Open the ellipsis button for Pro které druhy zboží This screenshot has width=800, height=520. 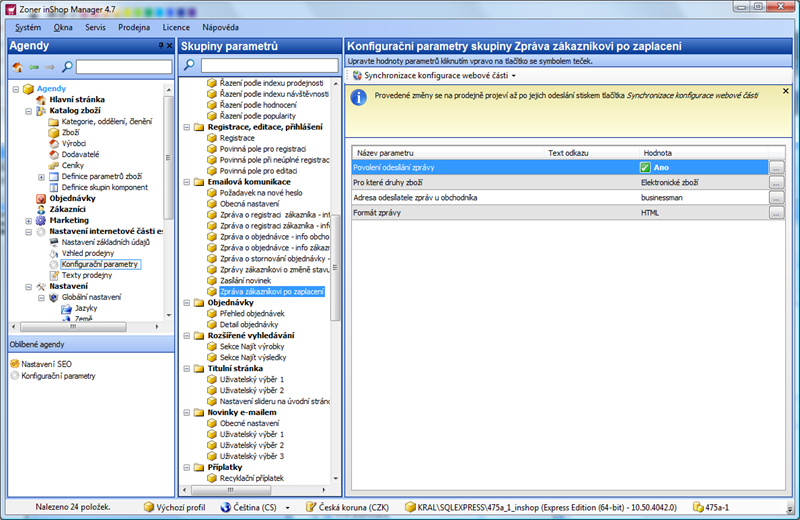point(776,183)
